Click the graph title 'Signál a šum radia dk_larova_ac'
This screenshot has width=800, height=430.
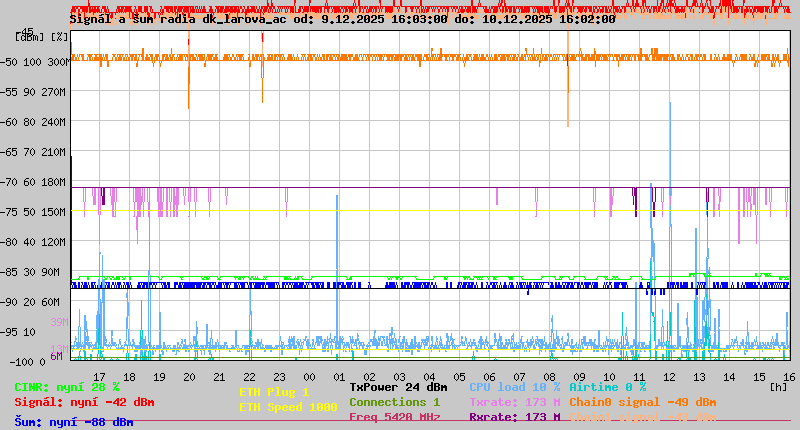pos(178,19)
